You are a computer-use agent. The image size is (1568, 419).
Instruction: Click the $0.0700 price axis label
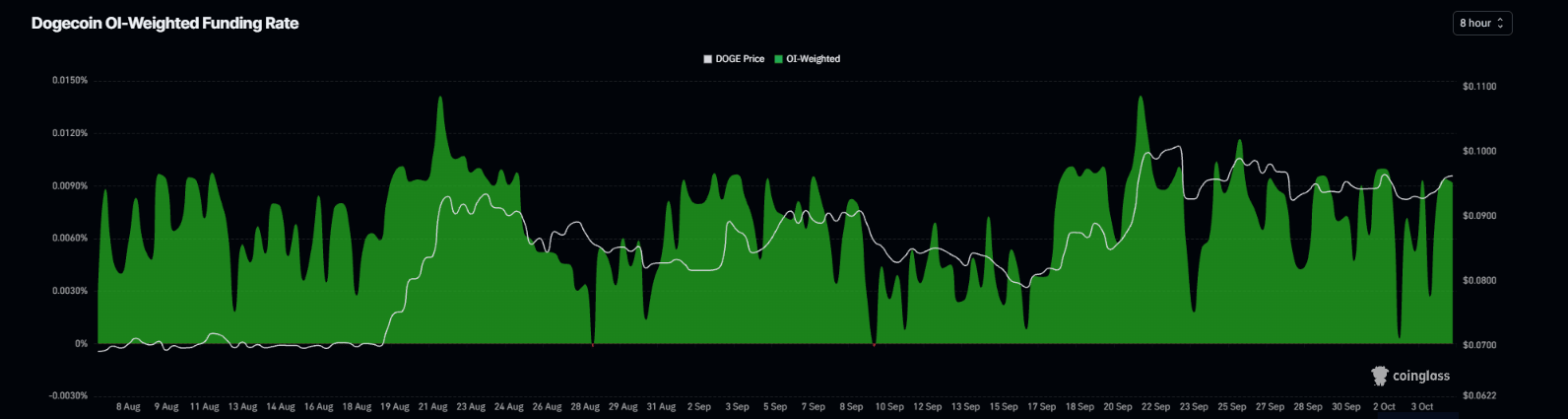coord(1479,345)
